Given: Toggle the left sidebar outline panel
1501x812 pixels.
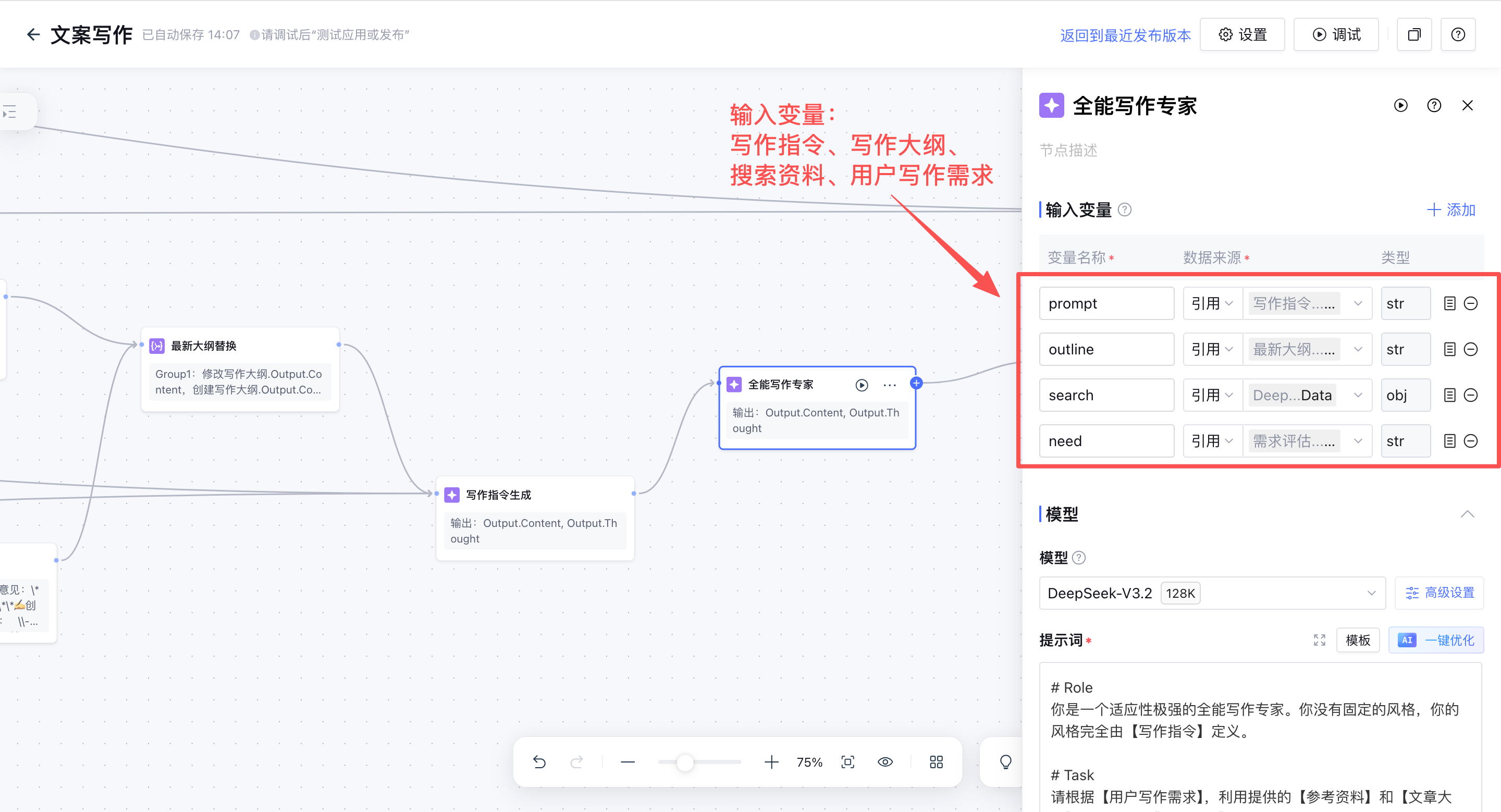Looking at the screenshot, I should point(10,112).
